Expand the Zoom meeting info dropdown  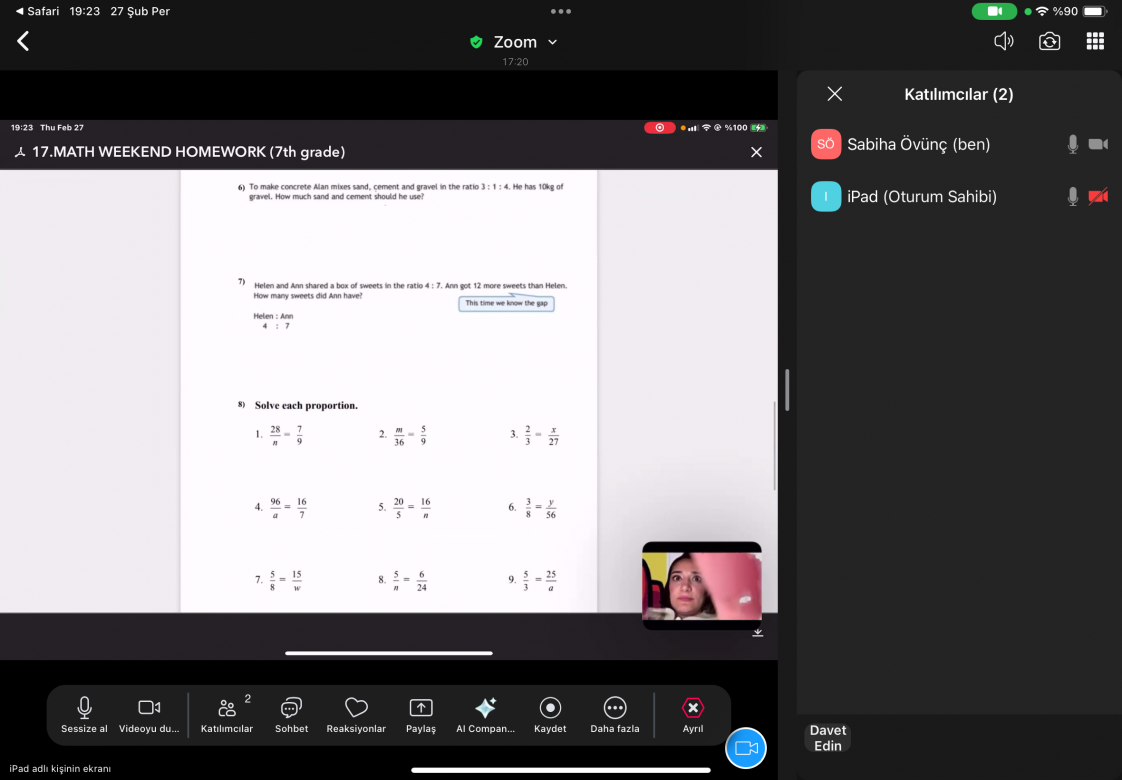coord(552,42)
